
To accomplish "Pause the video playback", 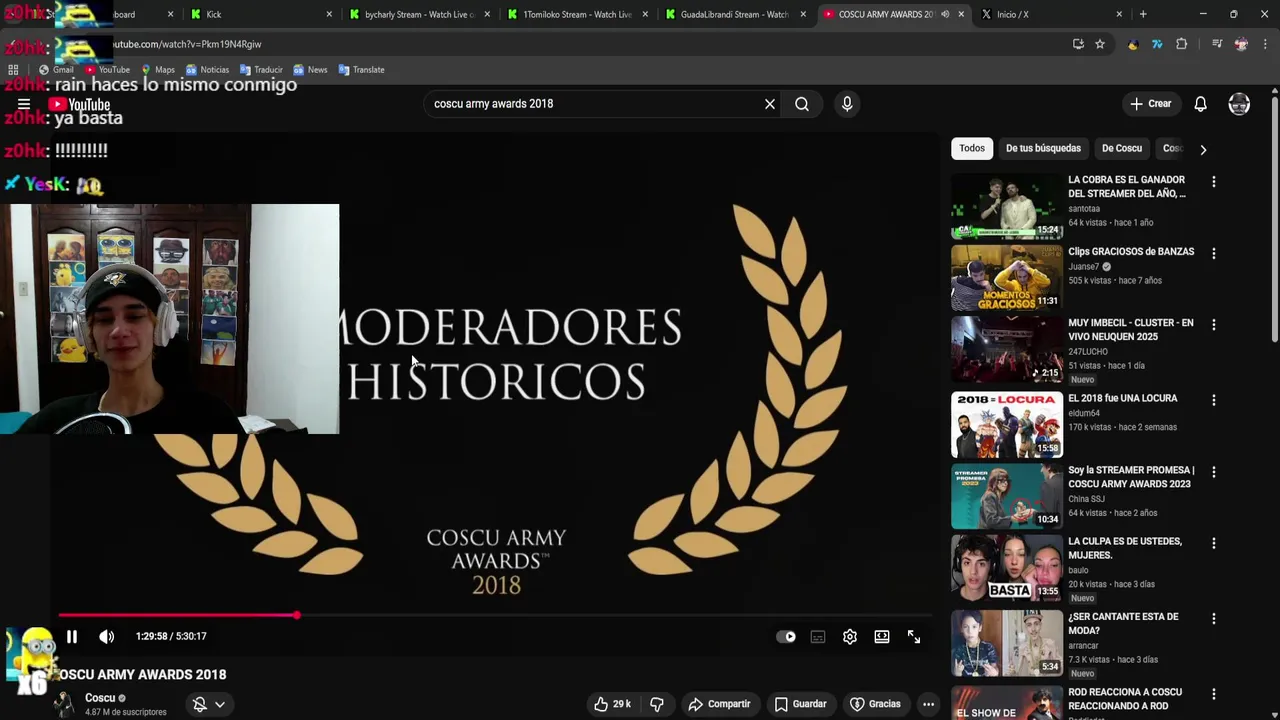I will click(72, 637).
